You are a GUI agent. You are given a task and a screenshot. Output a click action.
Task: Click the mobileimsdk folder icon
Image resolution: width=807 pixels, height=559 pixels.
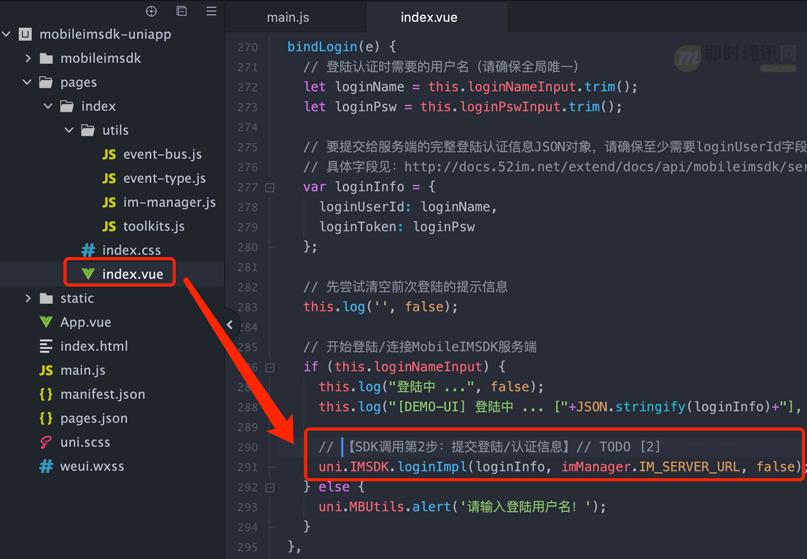[46, 59]
